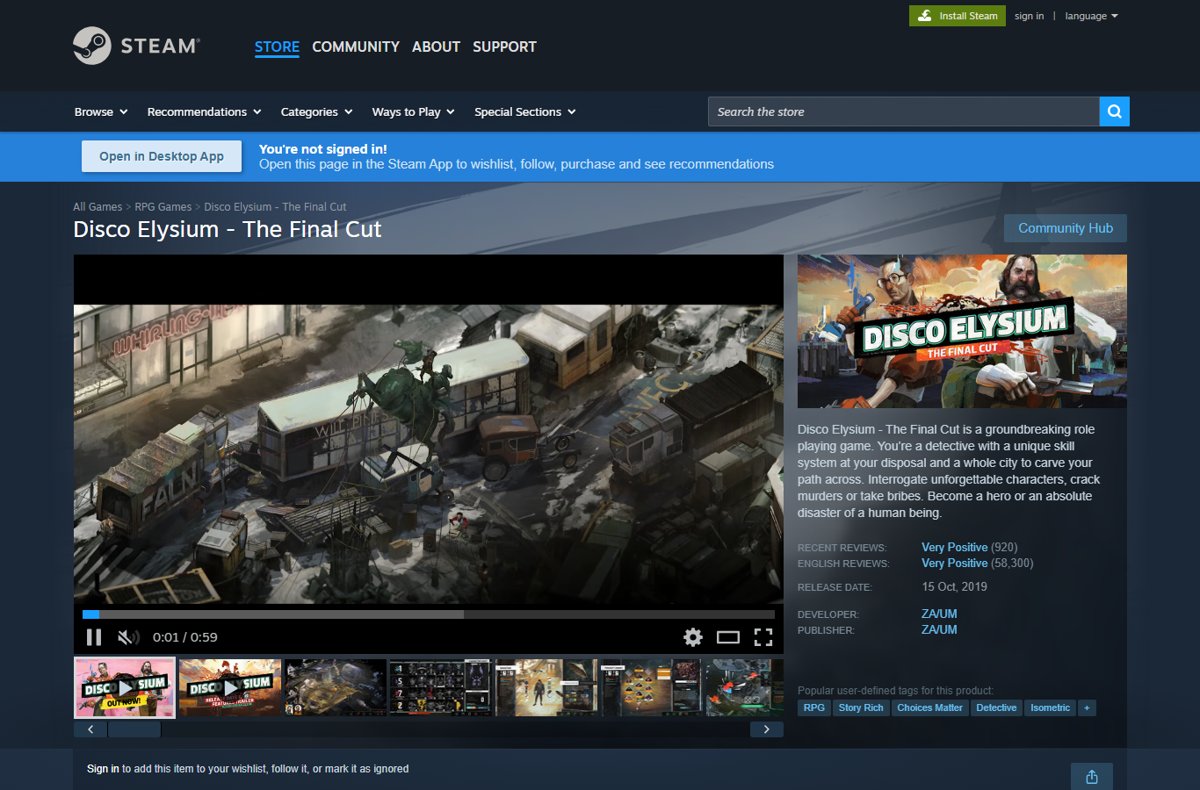Switch video to fullscreen
This screenshot has height=790, width=1200.
763,637
